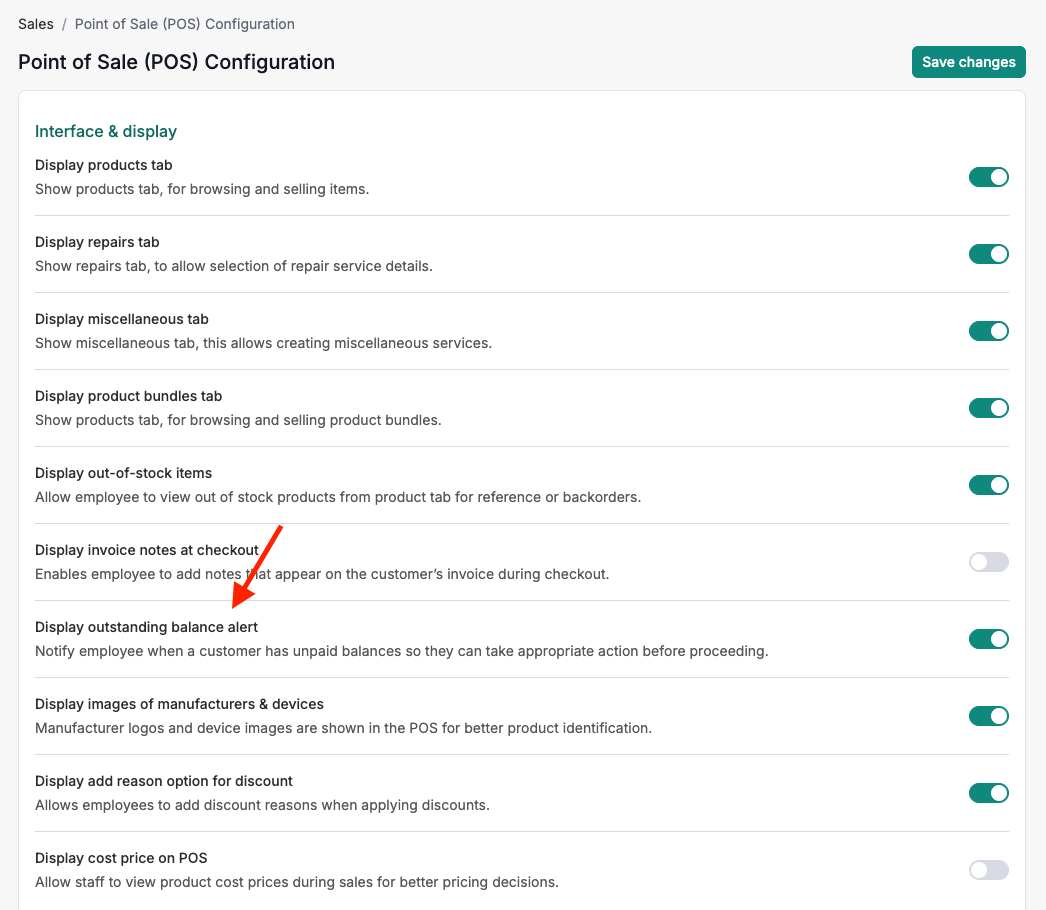Toggle off add reason option for discount
Screen dimensions: 1046x910
click(988, 793)
